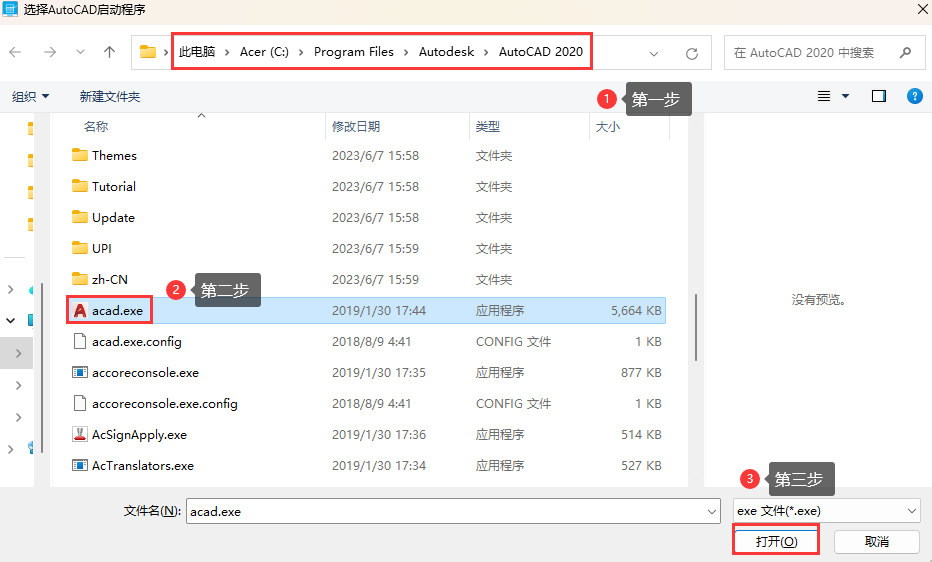Close the 选择AutoCAD启动程序 dialog
The width and height of the screenshot is (932, 562).
point(921,8)
